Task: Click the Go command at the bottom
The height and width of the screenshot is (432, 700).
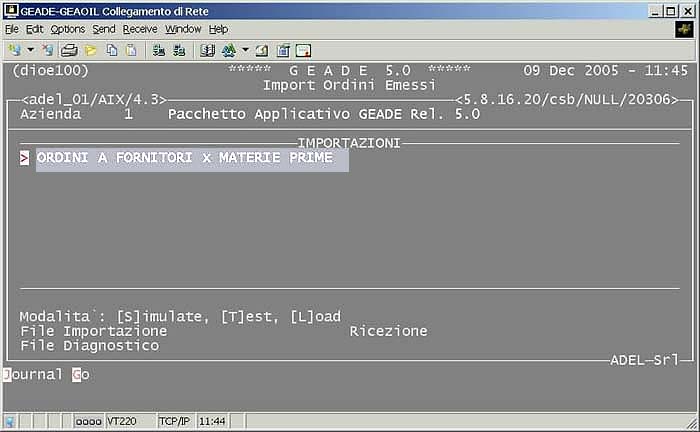Action: tap(80, 375)
